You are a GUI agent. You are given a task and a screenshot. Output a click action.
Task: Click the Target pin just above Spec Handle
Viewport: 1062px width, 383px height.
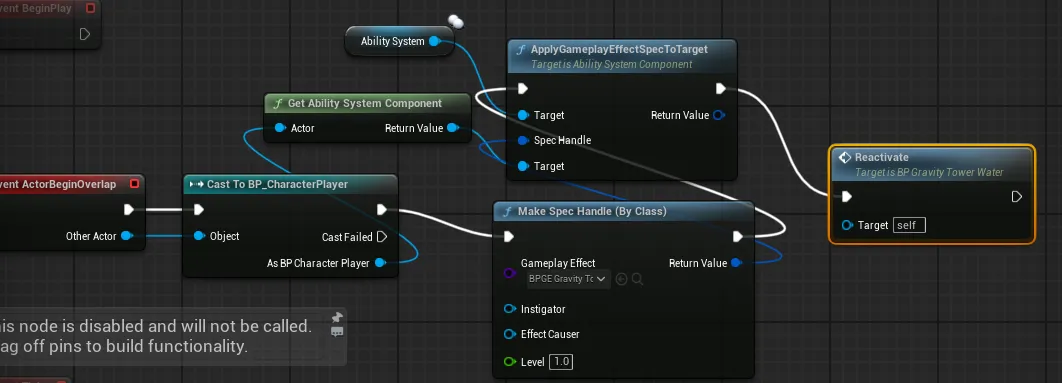[x=522, y=115]
